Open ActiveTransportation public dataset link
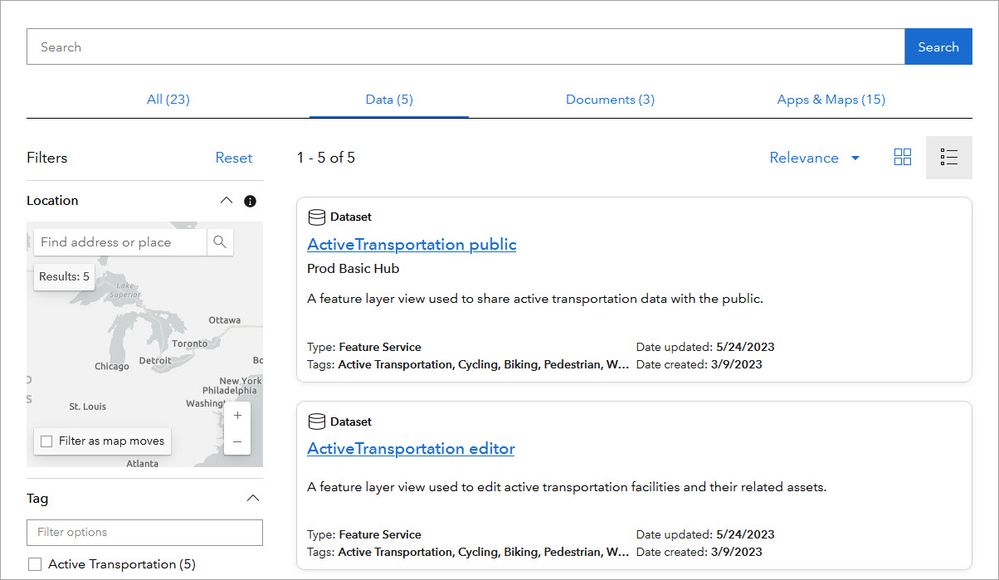 point(411,244)
